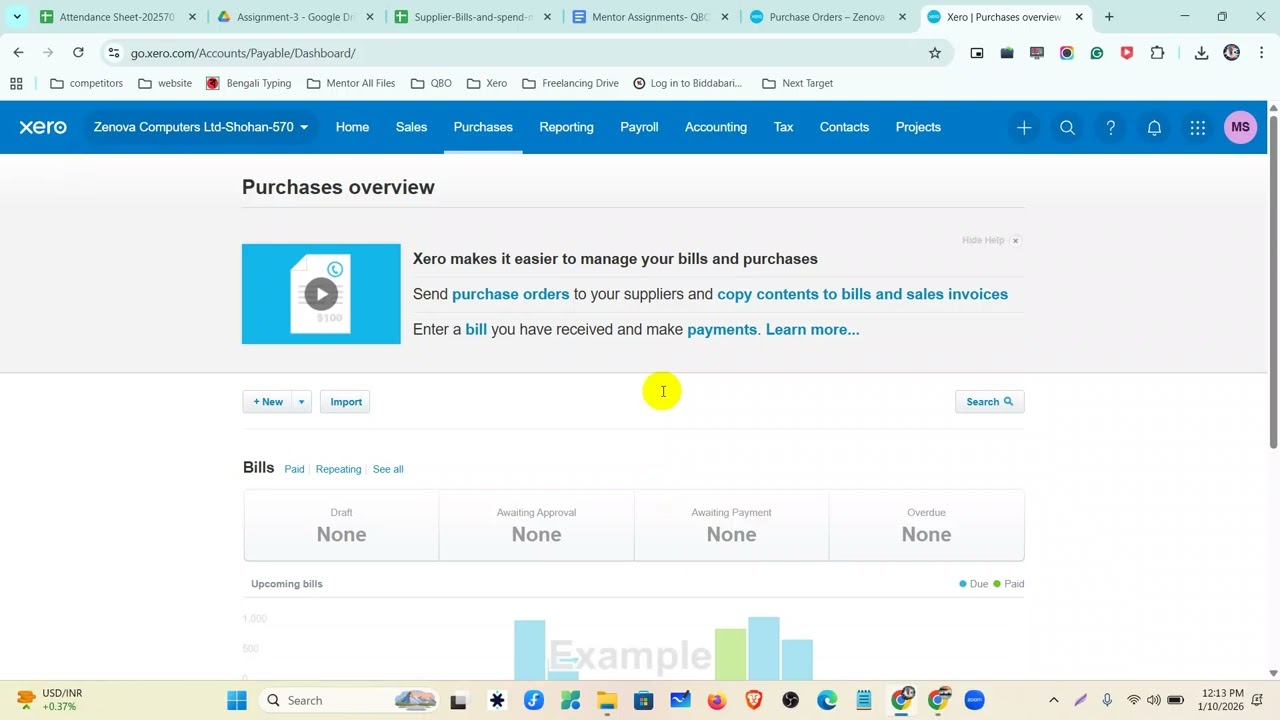Open Draft bills summary tile

pos(341,526)
